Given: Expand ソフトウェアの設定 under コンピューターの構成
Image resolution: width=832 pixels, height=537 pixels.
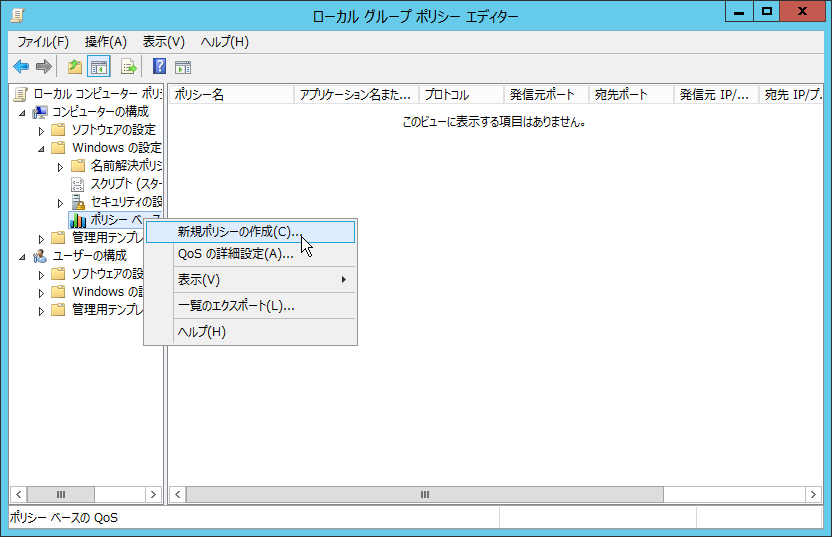Looking at the screenshot, I should tap(41, 131).
